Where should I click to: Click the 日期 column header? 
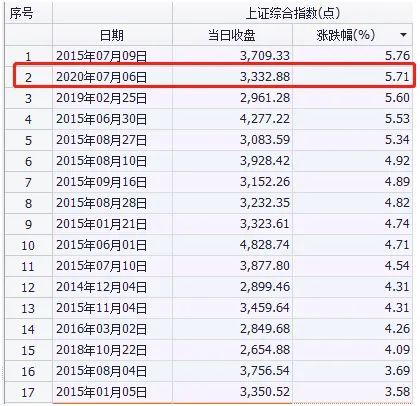(112, 35)
